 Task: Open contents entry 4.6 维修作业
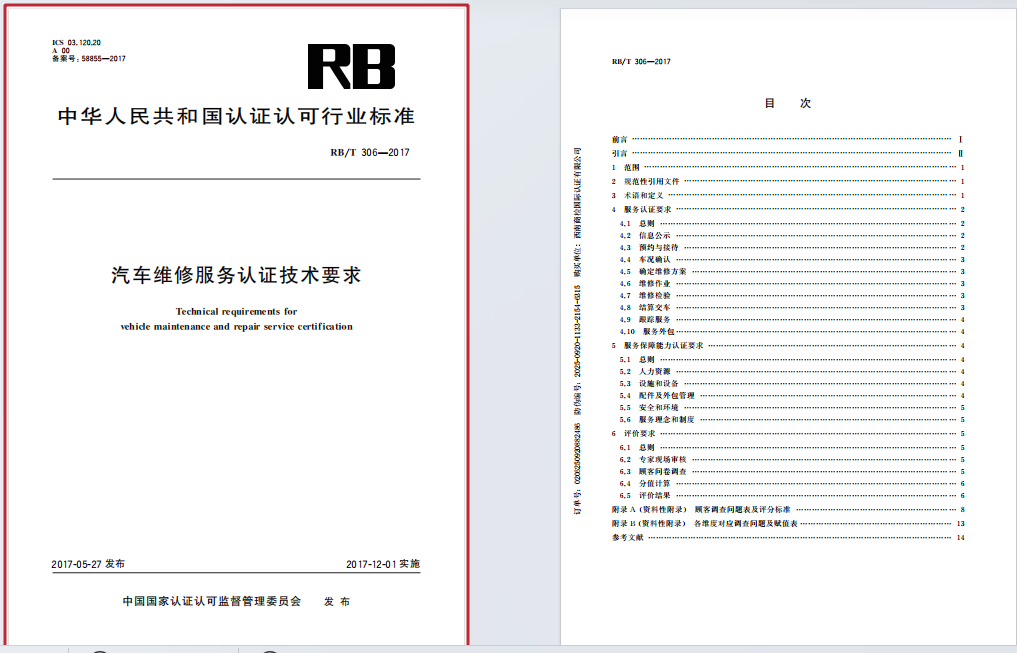(x=791, y=283)
